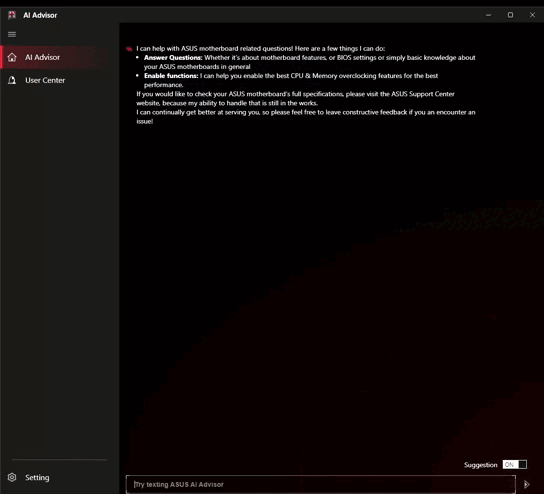Select the AI Advisor menu label
This screenshot has height=494, width=544.
(x=42, y=57)
